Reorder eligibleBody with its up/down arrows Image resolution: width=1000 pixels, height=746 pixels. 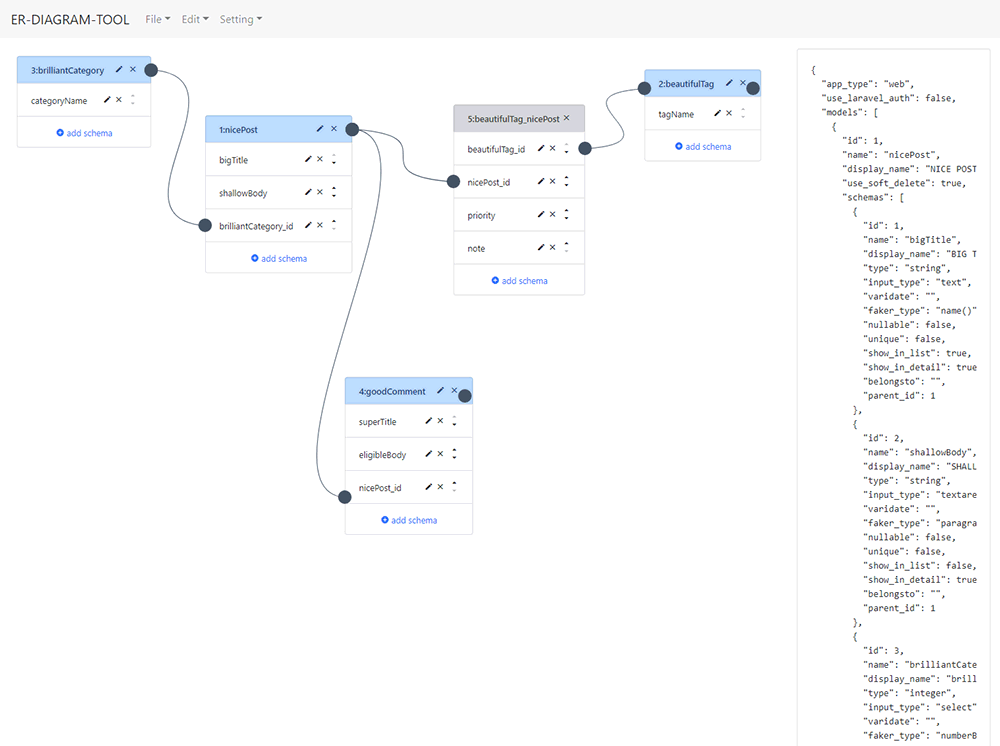click(454, 454)
